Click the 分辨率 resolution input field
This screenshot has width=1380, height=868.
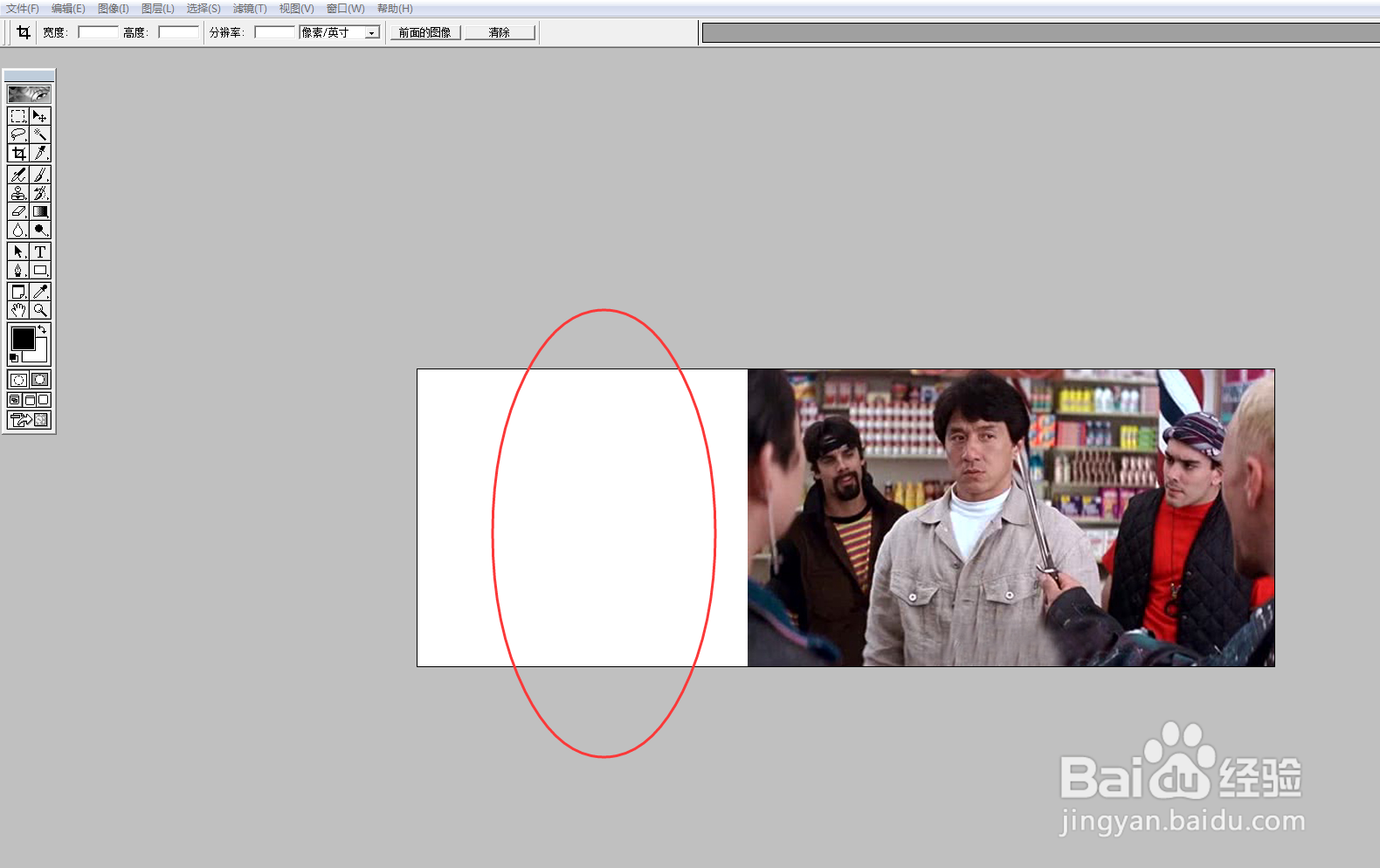click(275, 32)
